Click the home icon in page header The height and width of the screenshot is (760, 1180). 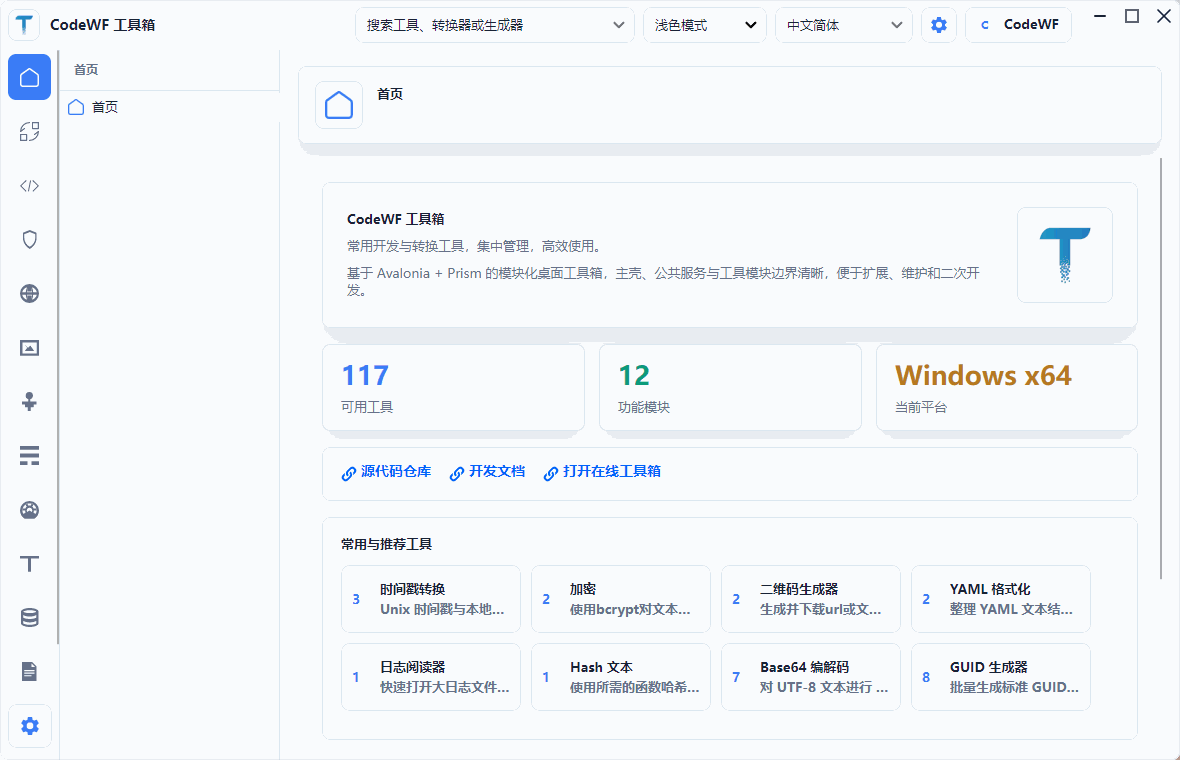pyautogui.click(x=339, y=105)
